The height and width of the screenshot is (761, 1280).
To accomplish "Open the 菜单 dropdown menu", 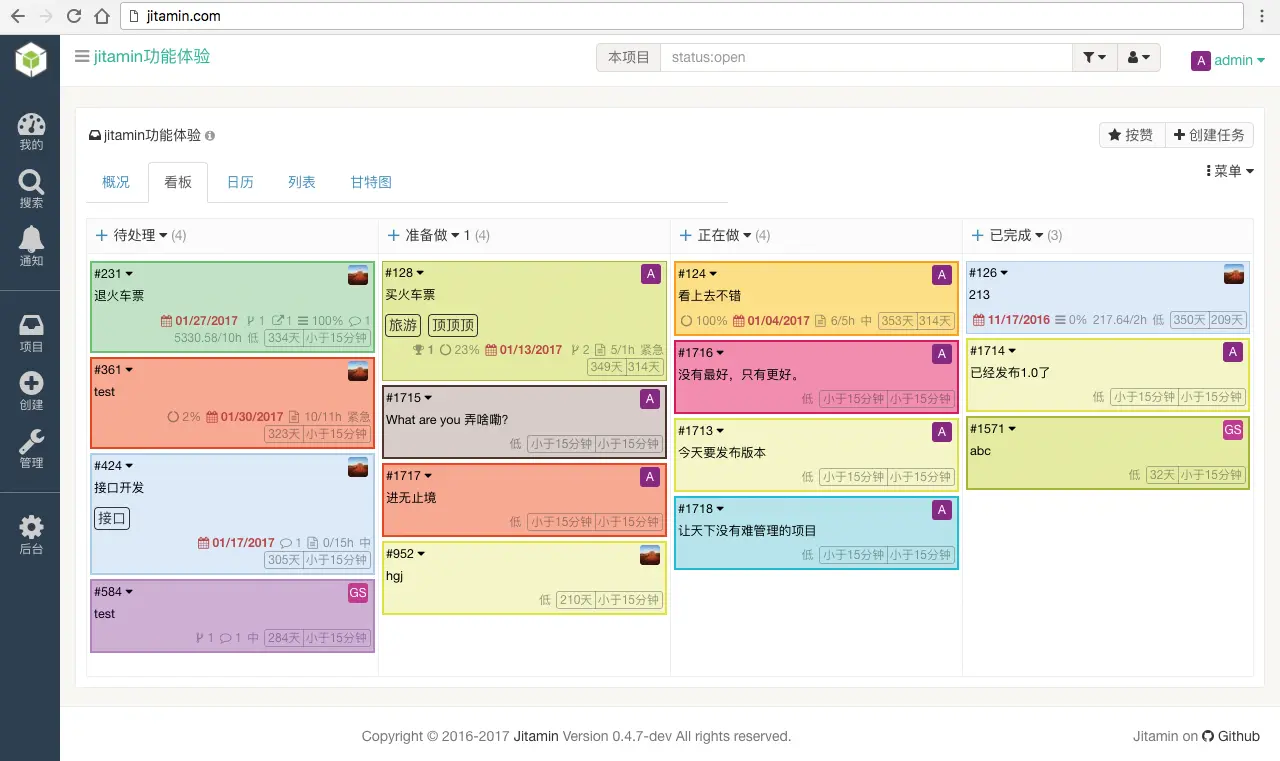I will click(1230, 171).
